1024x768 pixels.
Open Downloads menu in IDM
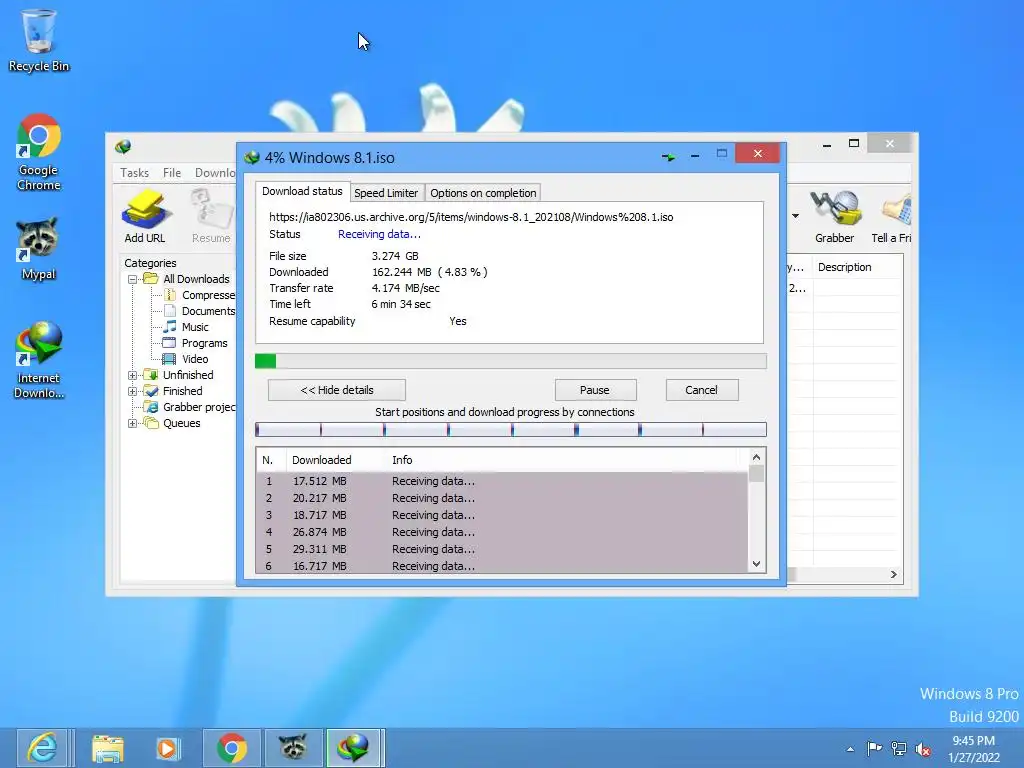214,172
